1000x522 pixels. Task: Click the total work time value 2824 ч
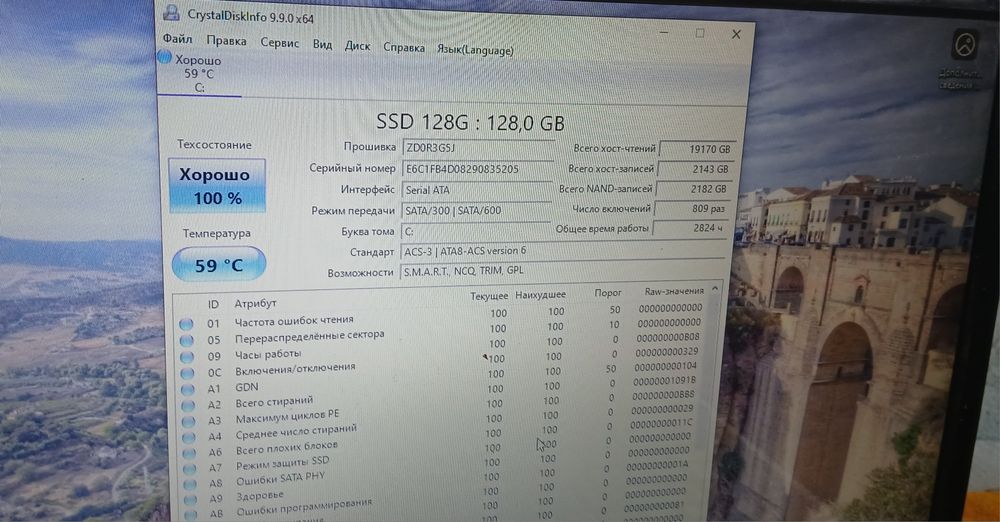[691, 228]
